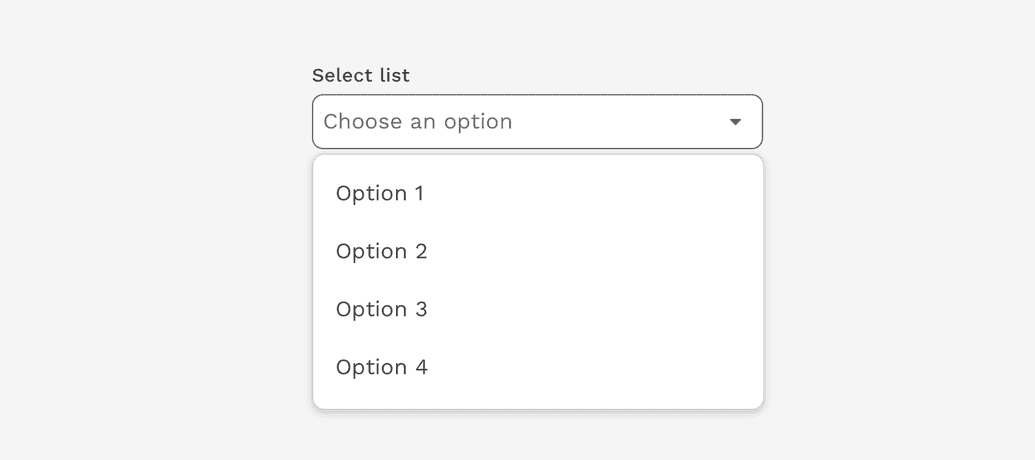Screen dimensions: 1035x460
Task: Select Option 1 from the list
Action: coord(380,193)
